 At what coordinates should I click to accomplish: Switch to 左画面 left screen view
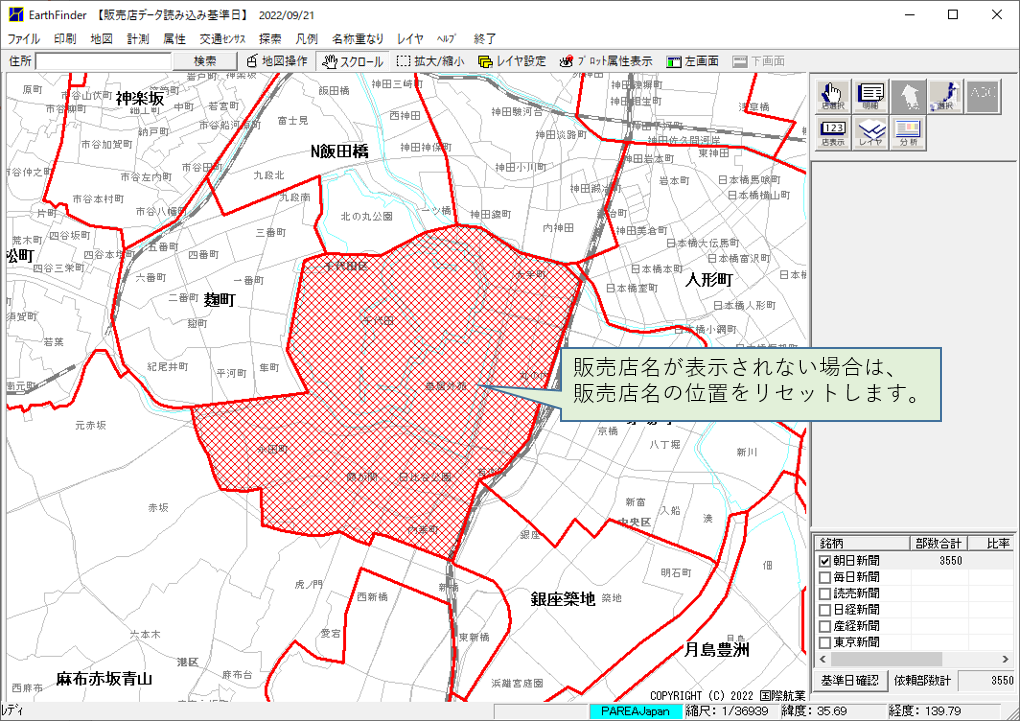(693, 61)
